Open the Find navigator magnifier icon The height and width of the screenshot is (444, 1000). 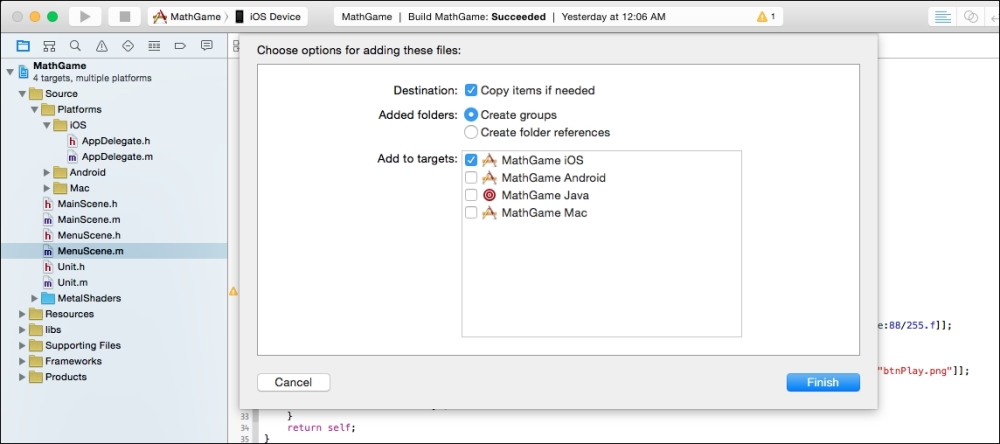[x=75, y=46]
